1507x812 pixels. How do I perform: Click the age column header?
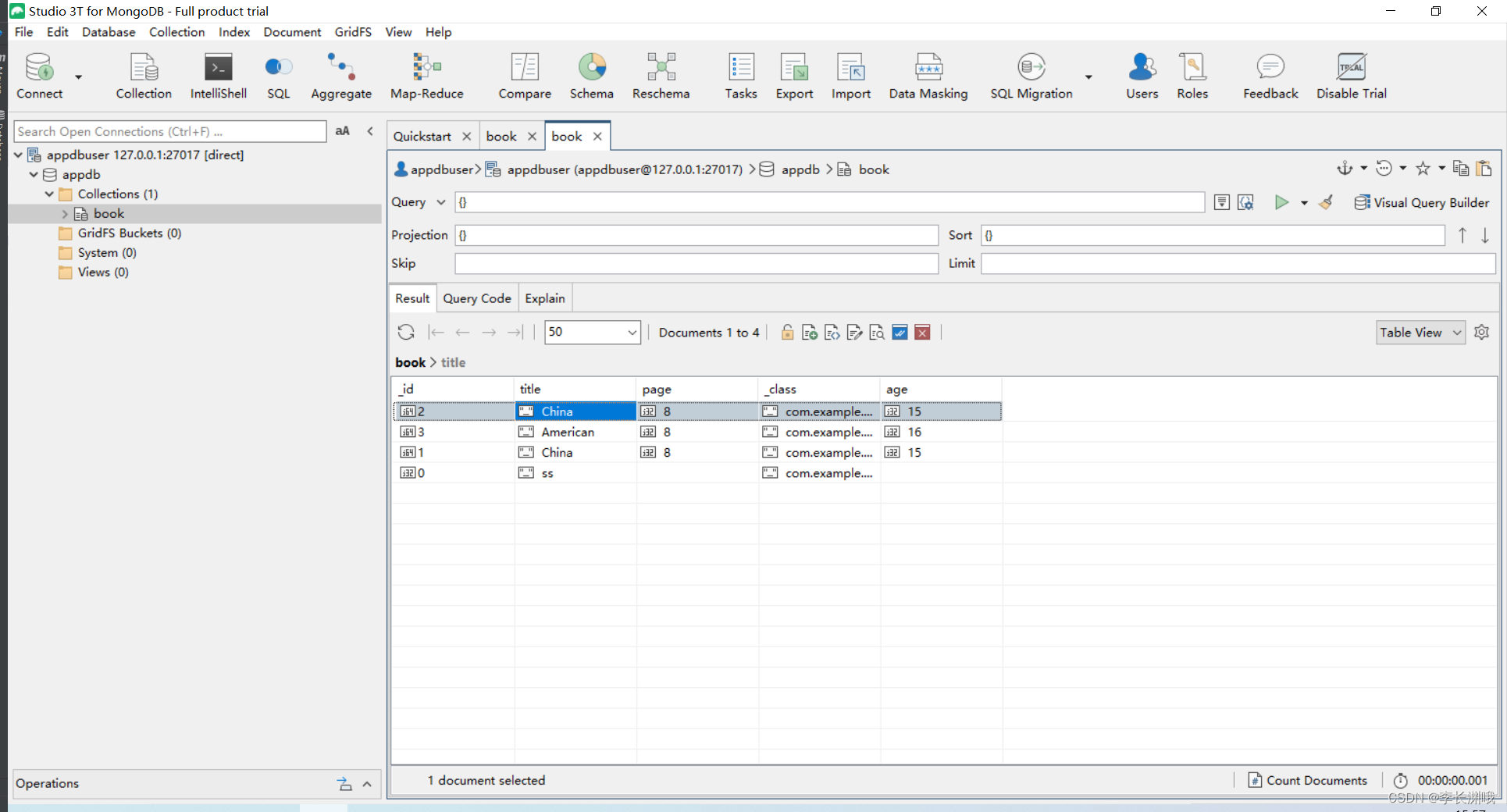[x=941, y=389]
